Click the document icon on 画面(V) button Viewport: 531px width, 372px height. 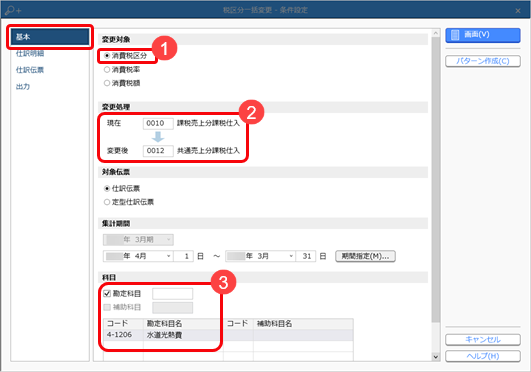tap(455, 35)
